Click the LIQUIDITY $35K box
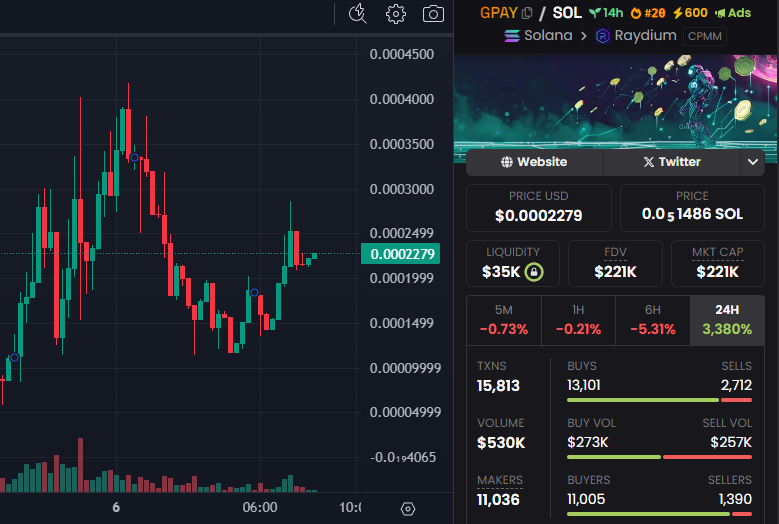Viewport: 779px width, 524px height. pos(513,264)
